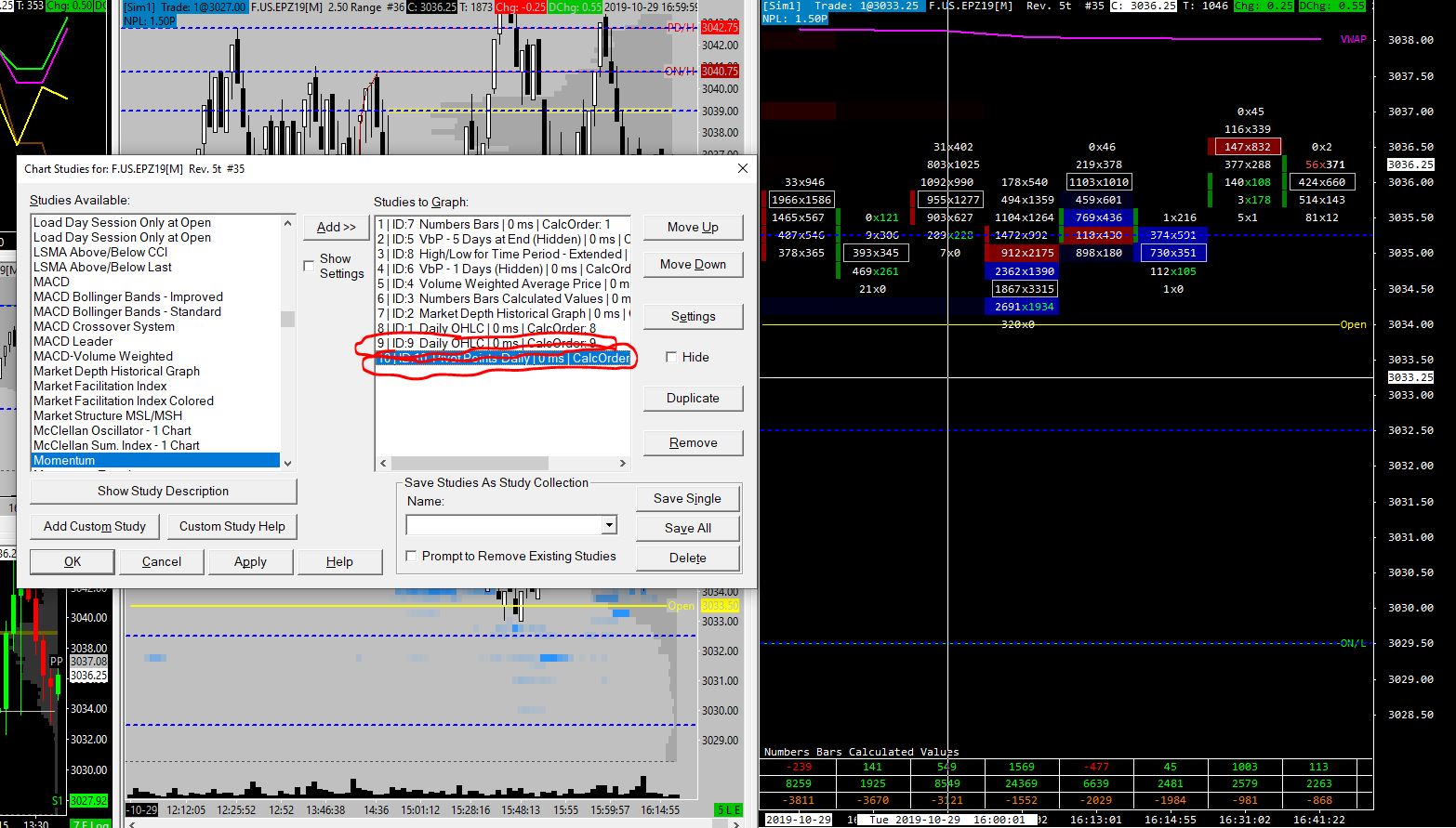Image resolution: width=1456 pixels, height=828 pixels.
Task: Click the Add >> button
Action: coord(336,227)
